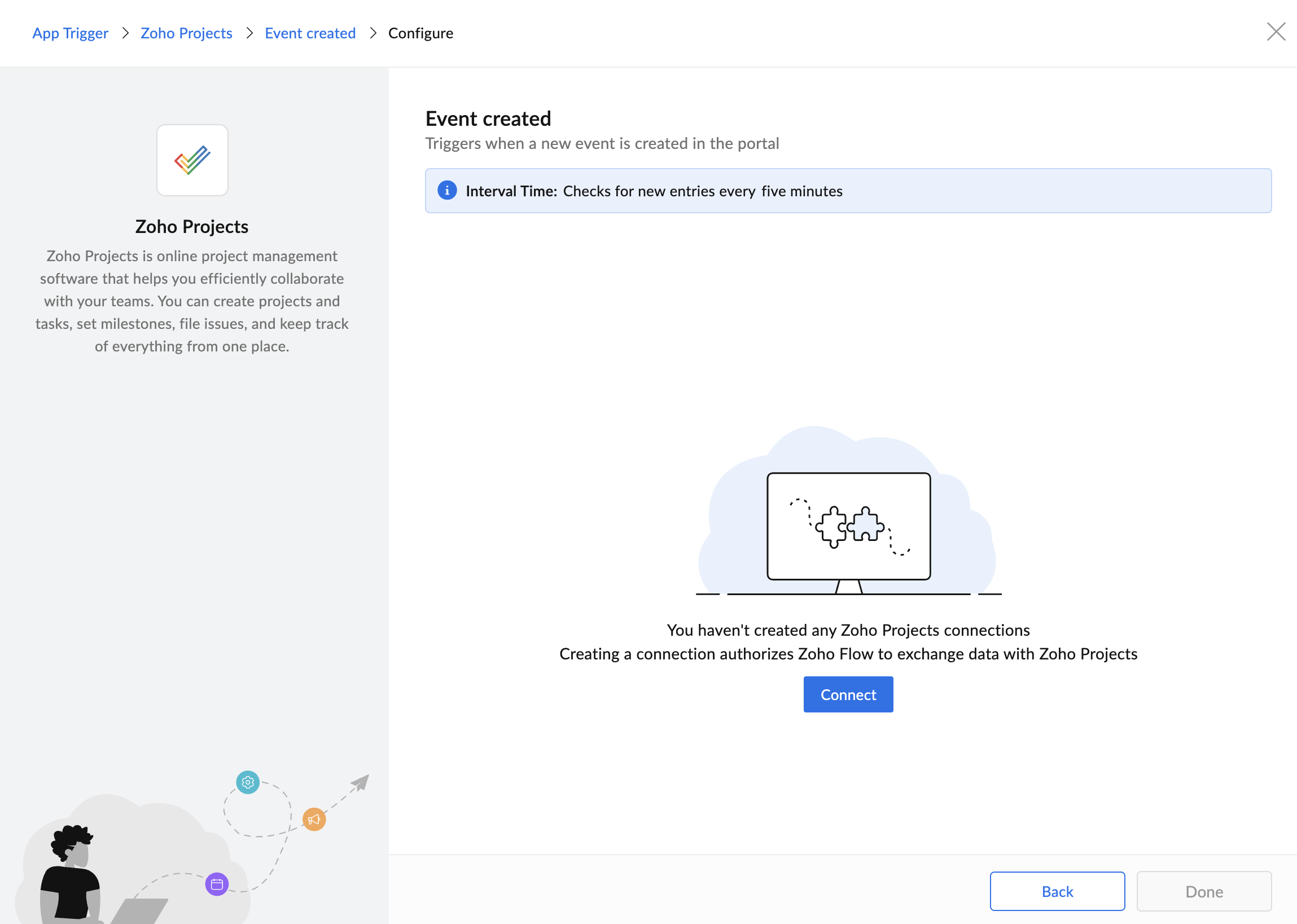Click the Configure breadcrumb label
This screenshot has height=924, width=1297.
[420, 33]
